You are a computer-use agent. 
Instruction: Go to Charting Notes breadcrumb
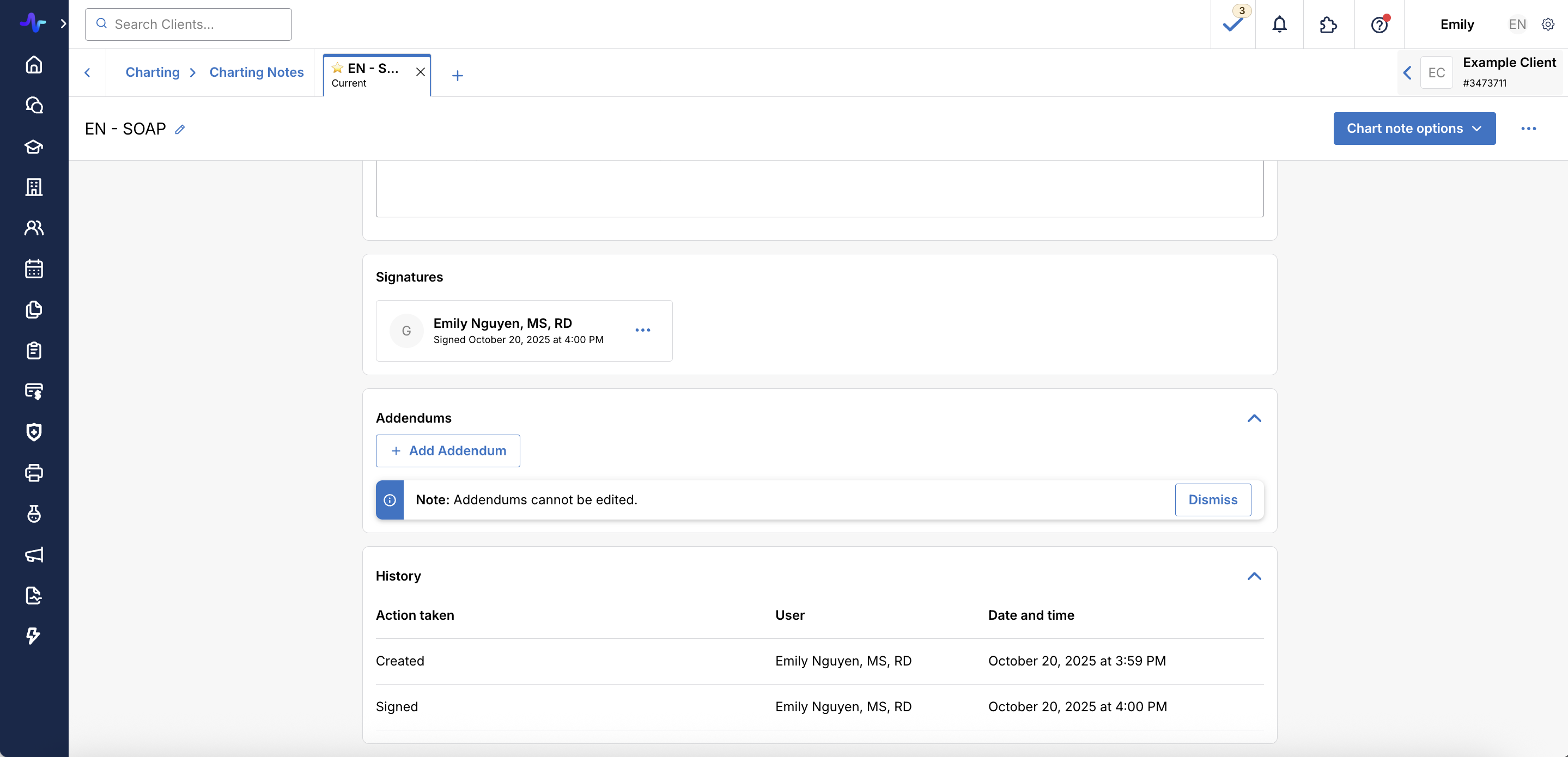pyautogui.click(x=256, y=72)
